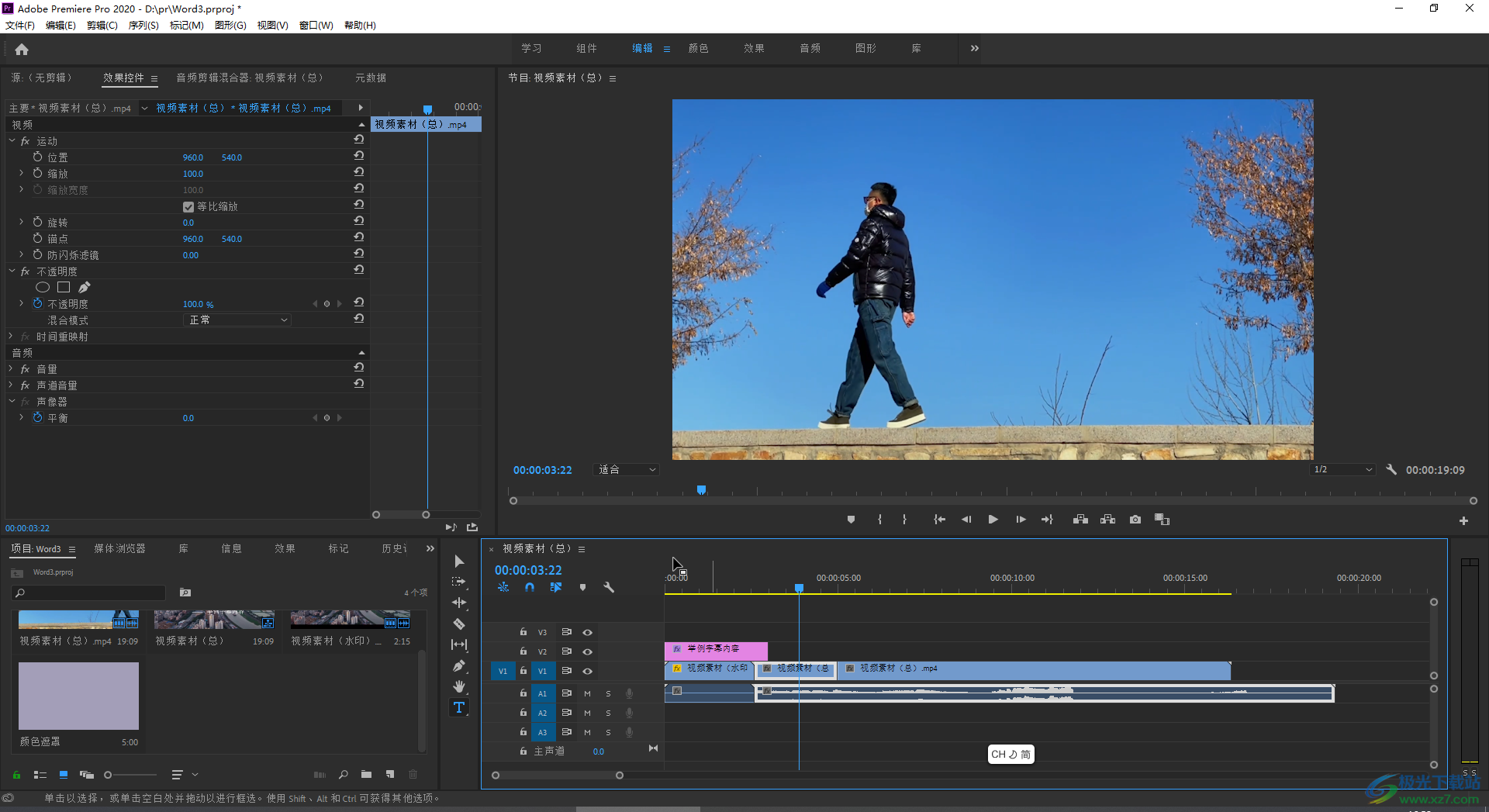This screenshot has width=1489, height=812.
Task: Toggle Linked Selection in timeline
Action: [556, 588]
